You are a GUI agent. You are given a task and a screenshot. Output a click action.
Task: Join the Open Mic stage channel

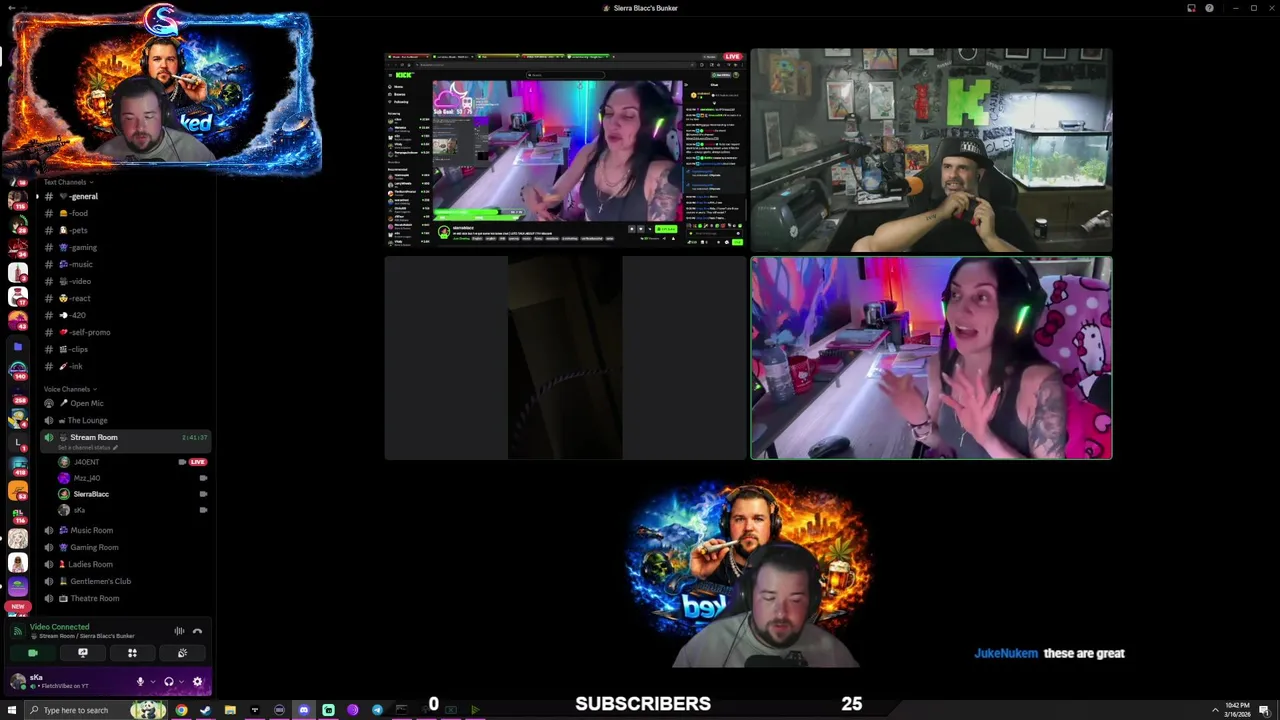click(125, 403)
